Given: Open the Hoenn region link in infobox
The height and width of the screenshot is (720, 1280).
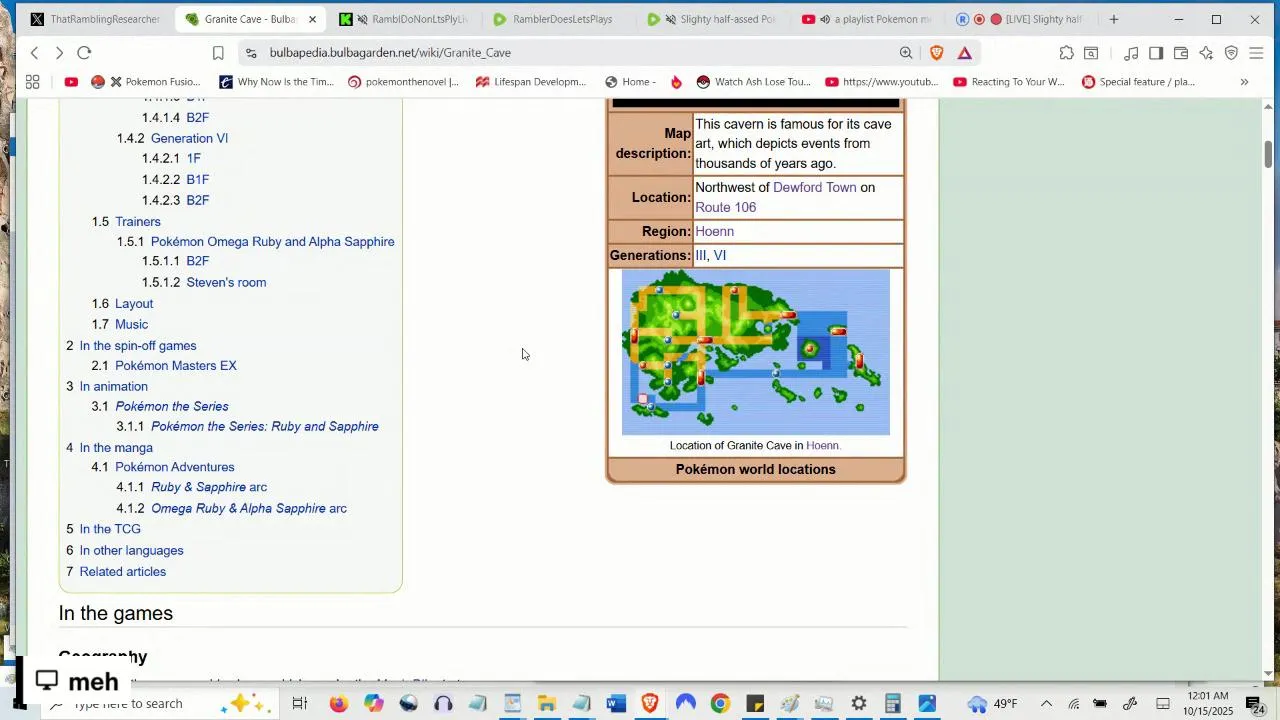Looking at the screenshot, I should pos(714,231).
